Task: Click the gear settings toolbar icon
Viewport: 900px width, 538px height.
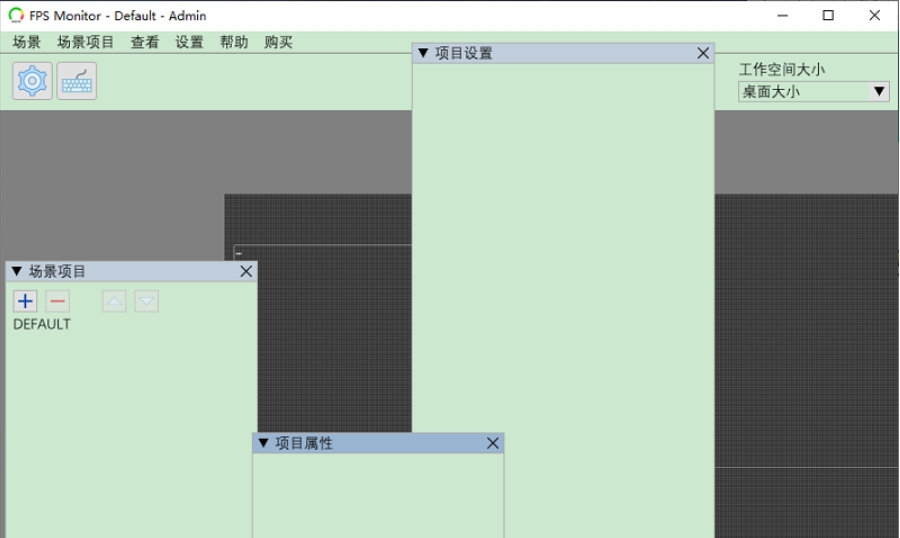Action: 32,81
